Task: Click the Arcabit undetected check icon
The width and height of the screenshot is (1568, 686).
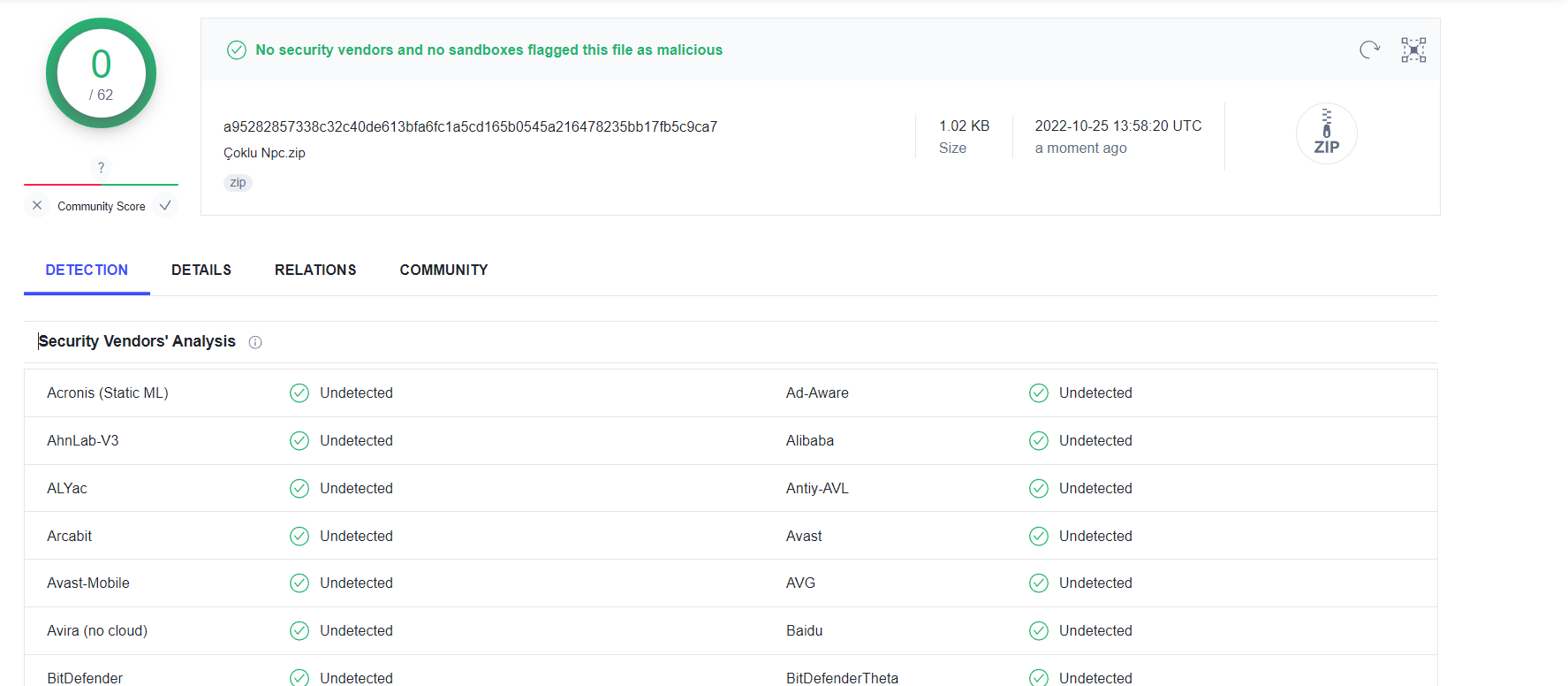Action: pos(299,536)
